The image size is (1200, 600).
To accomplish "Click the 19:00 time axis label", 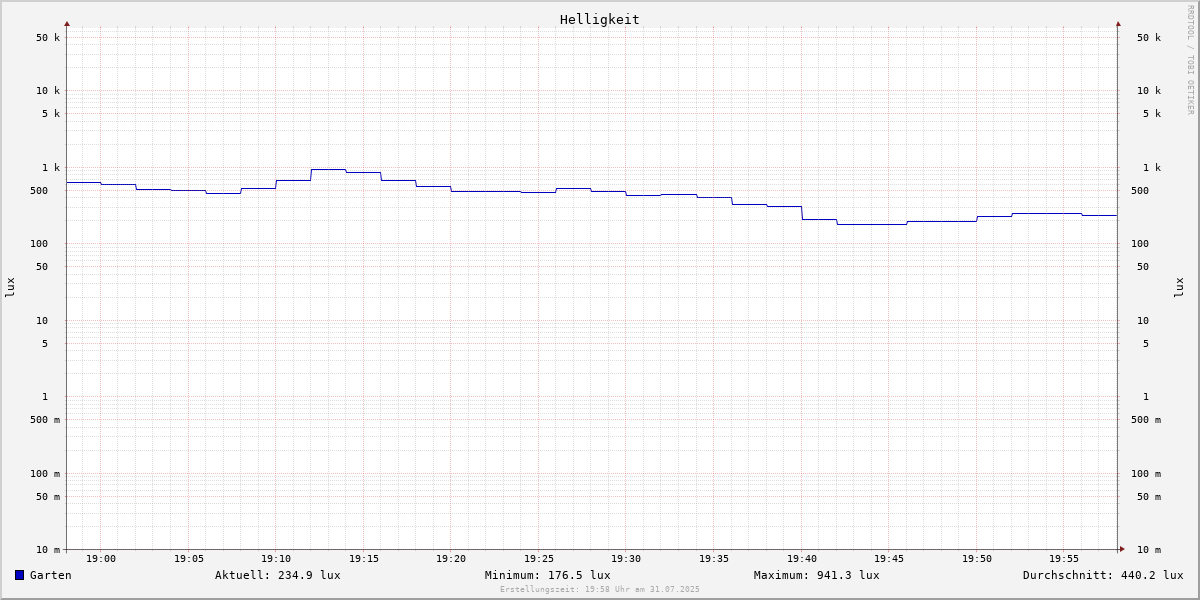I will point(101,559).
